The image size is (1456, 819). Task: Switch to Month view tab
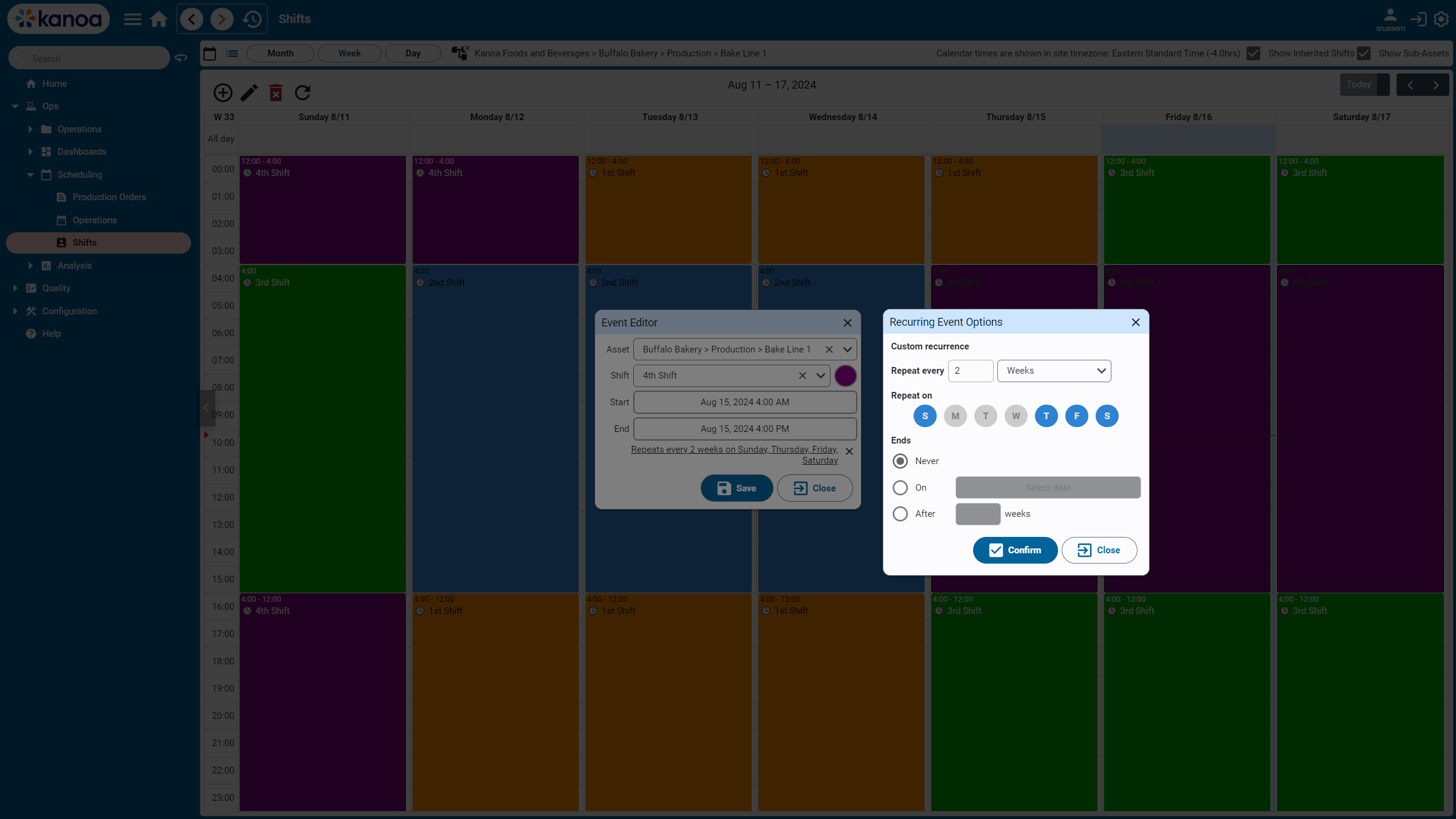(x=280, y=53)
